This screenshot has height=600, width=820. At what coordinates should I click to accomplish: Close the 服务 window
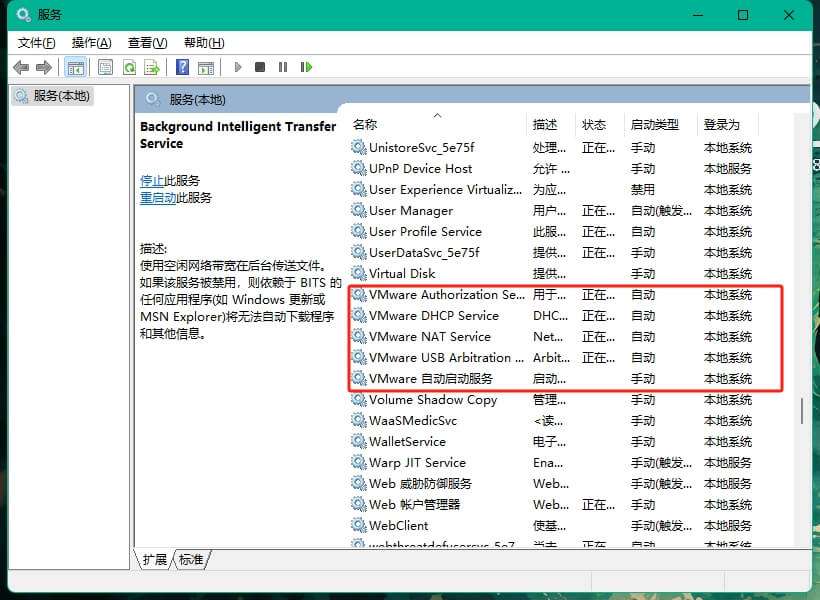coord(789,15)
